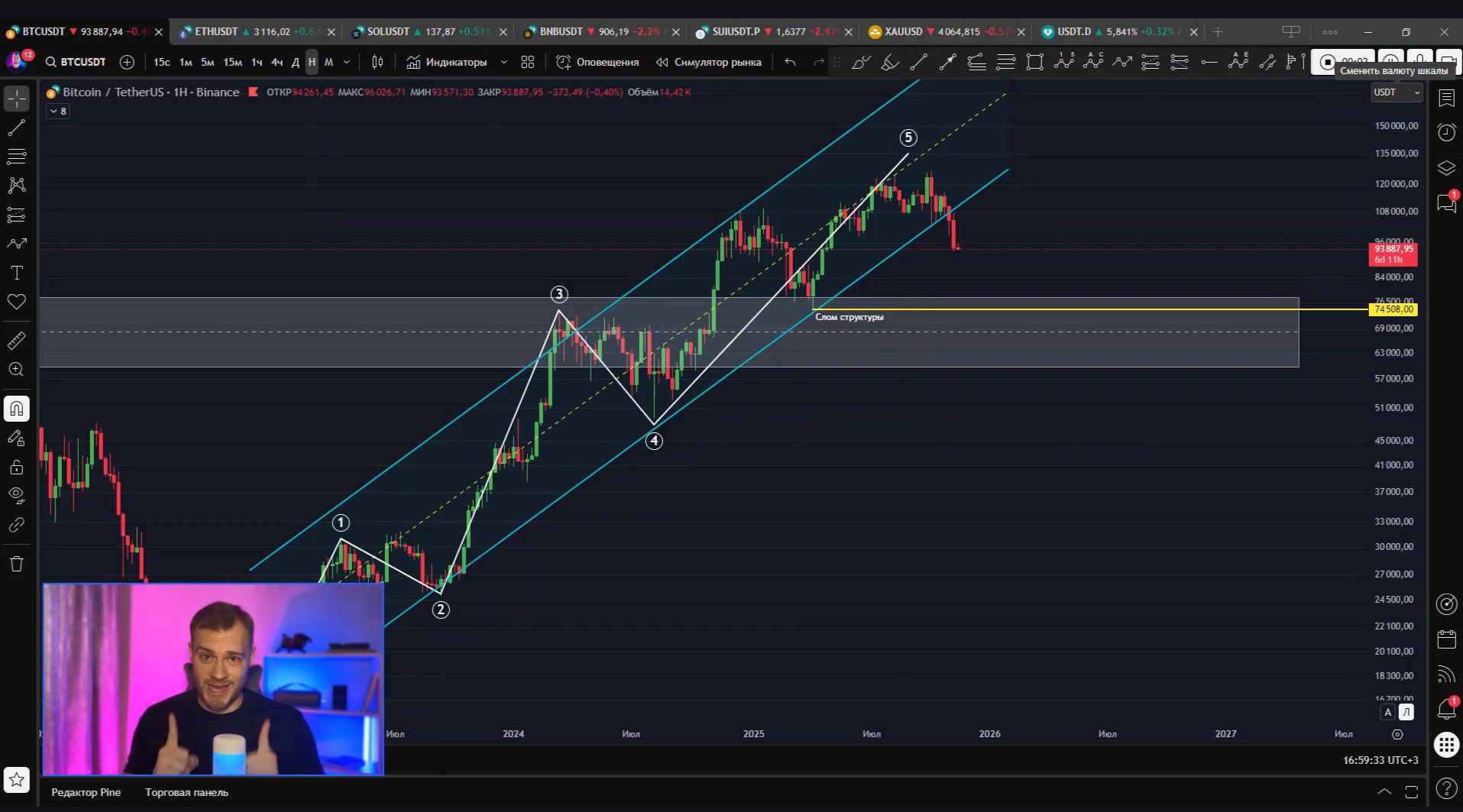Click the zoom in magnifier tool
The height and width of the screenshot is (812, 1463).
[x=17, y=370]
